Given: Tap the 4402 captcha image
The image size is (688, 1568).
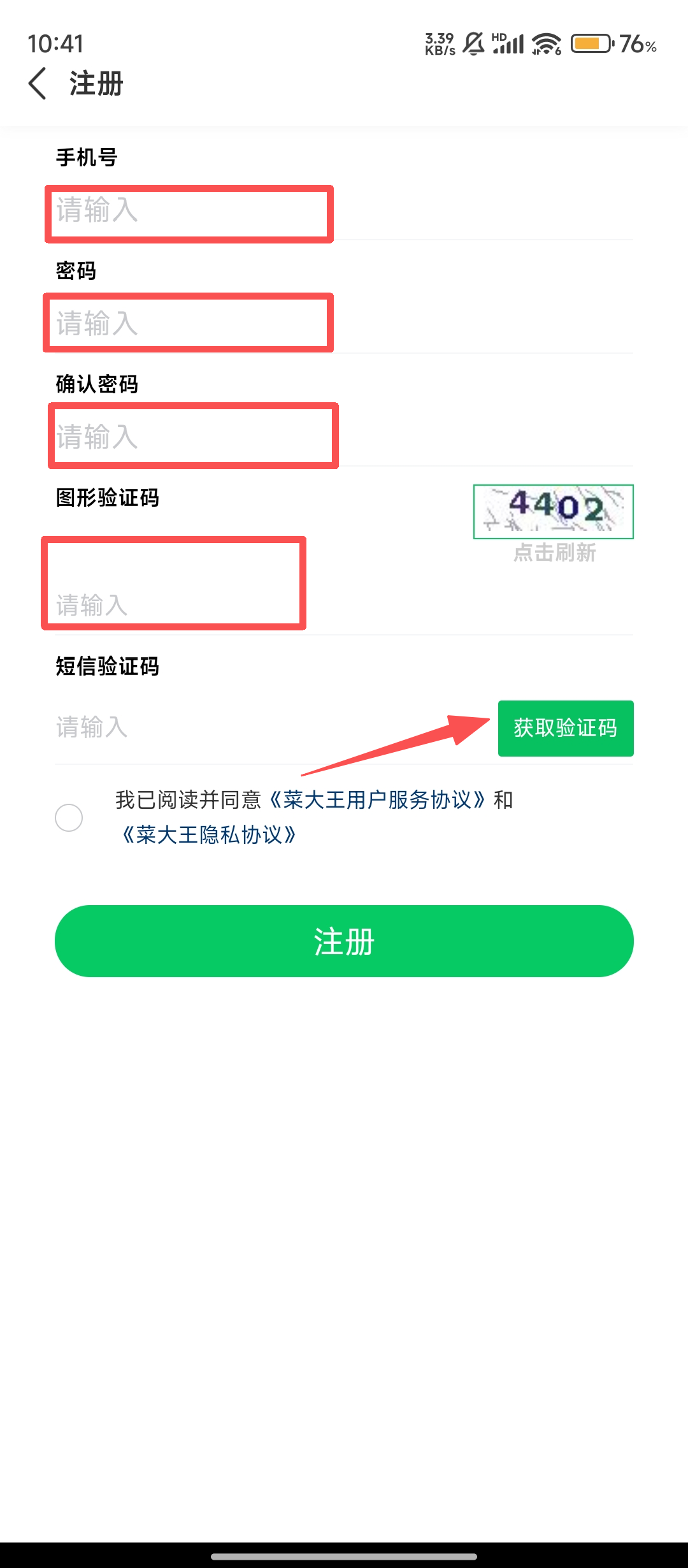Looking at the screenshot, I should pos(553,511).
